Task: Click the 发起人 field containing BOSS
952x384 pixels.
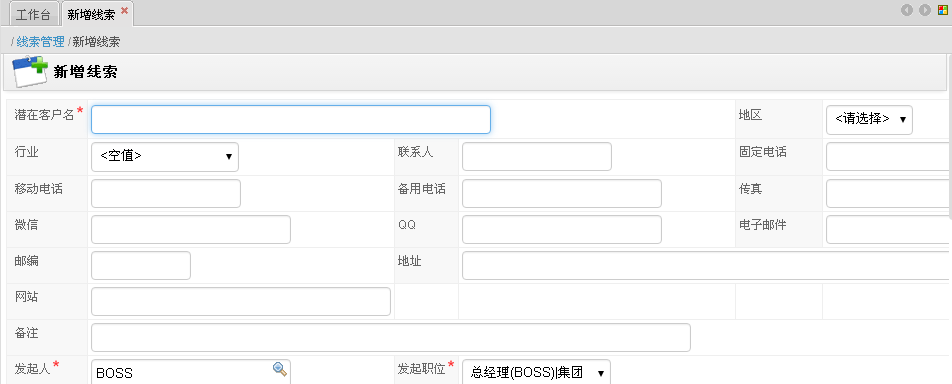Action: 191,372
